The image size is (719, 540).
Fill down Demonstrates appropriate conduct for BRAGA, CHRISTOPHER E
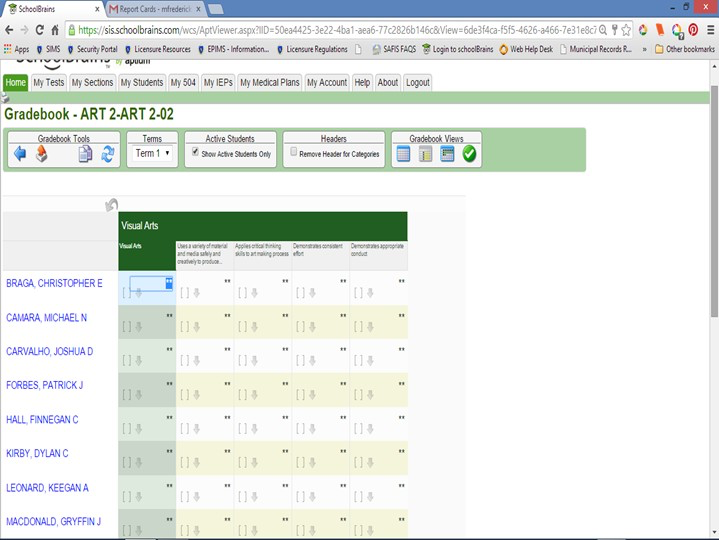(370, 293)
